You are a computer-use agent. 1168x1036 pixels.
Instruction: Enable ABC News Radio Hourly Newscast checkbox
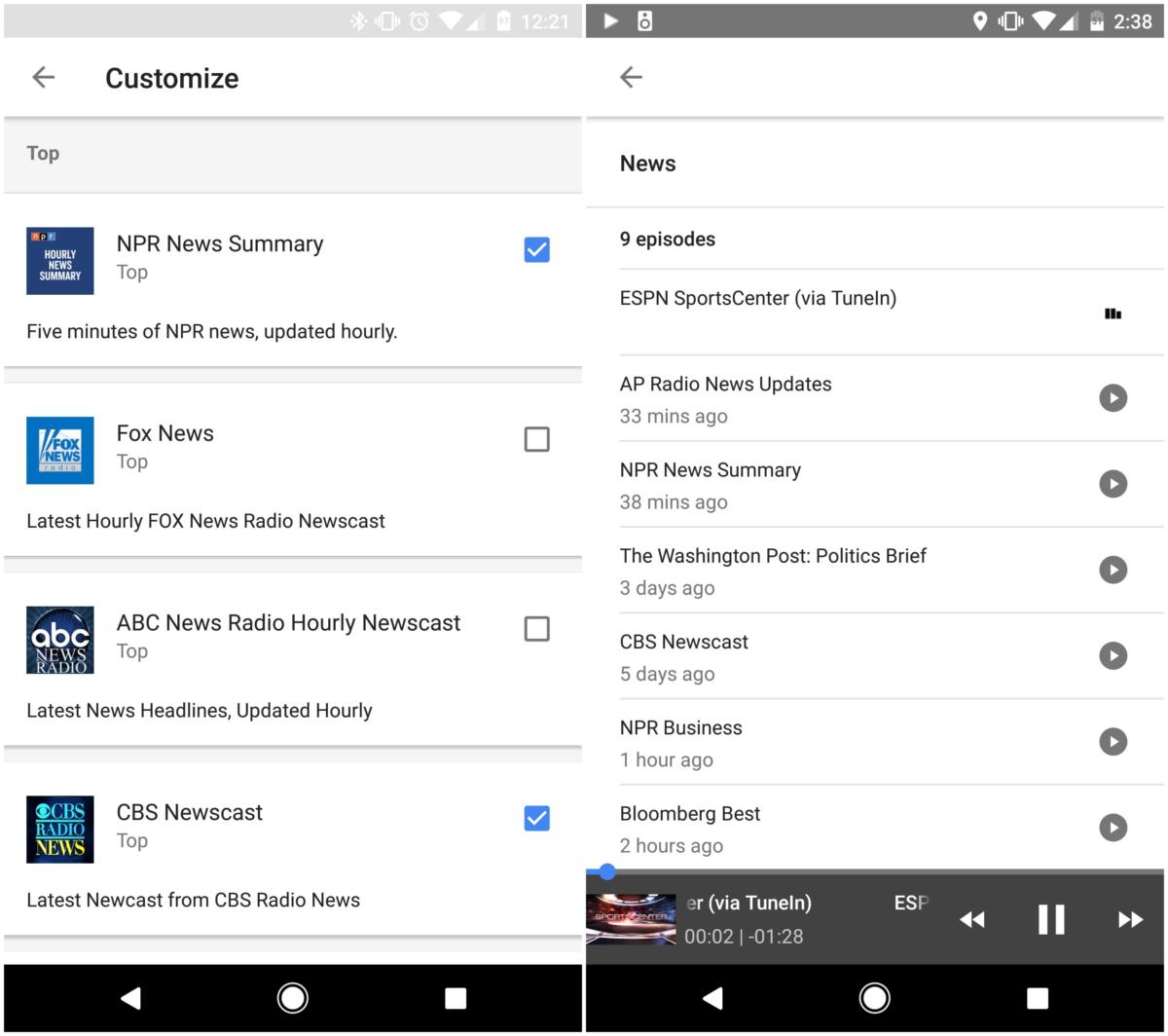pyautogui.click(x=536, y=629)
